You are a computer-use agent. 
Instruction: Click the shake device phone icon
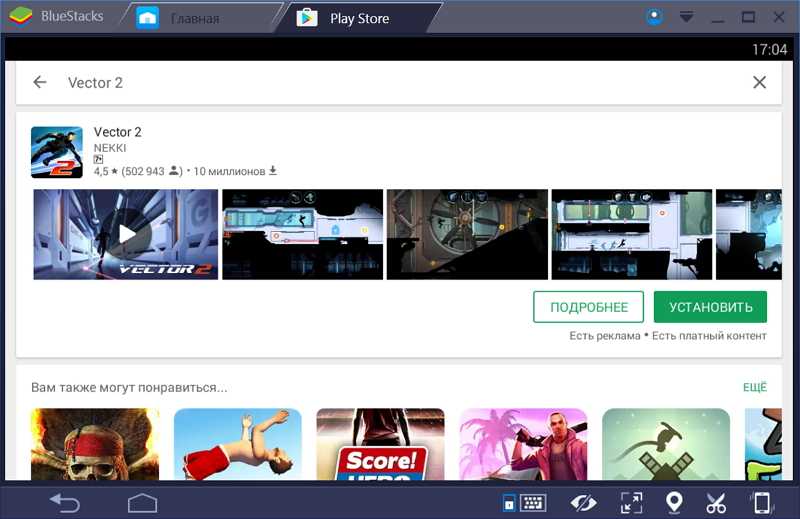[x=762, y=503]
